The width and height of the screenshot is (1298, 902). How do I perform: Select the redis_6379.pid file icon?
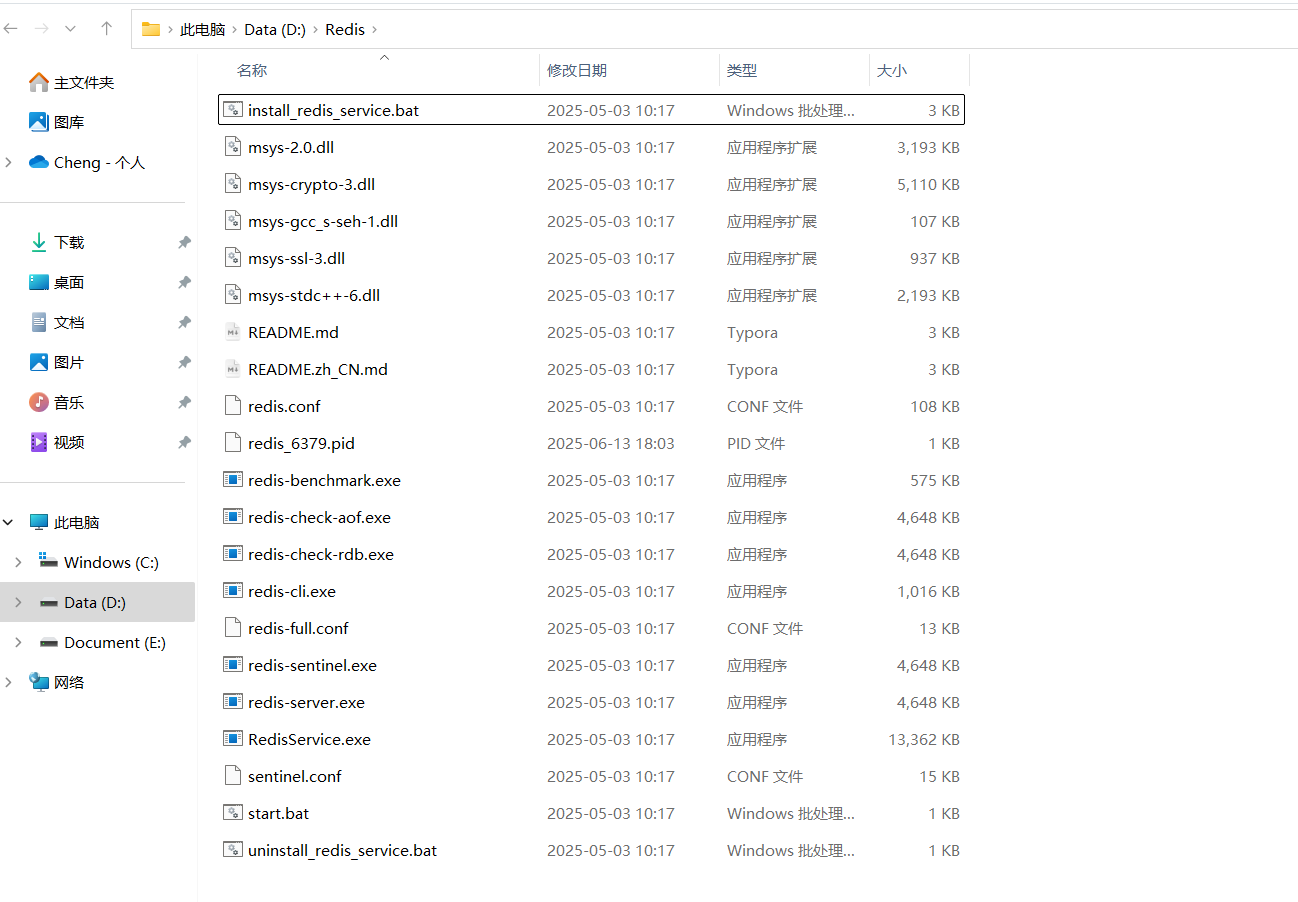click(232, 443)
